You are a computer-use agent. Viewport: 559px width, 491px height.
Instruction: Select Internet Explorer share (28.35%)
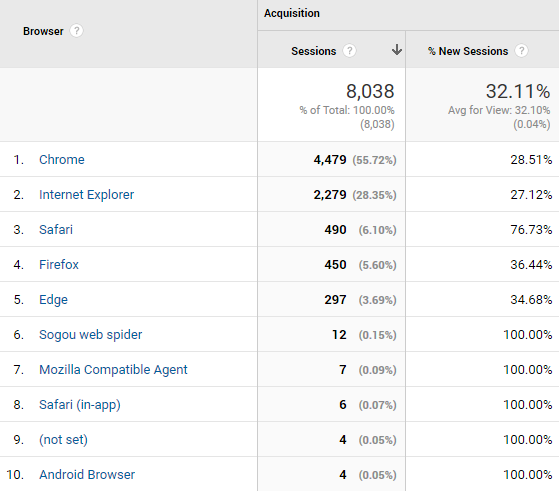click(374, 195)
